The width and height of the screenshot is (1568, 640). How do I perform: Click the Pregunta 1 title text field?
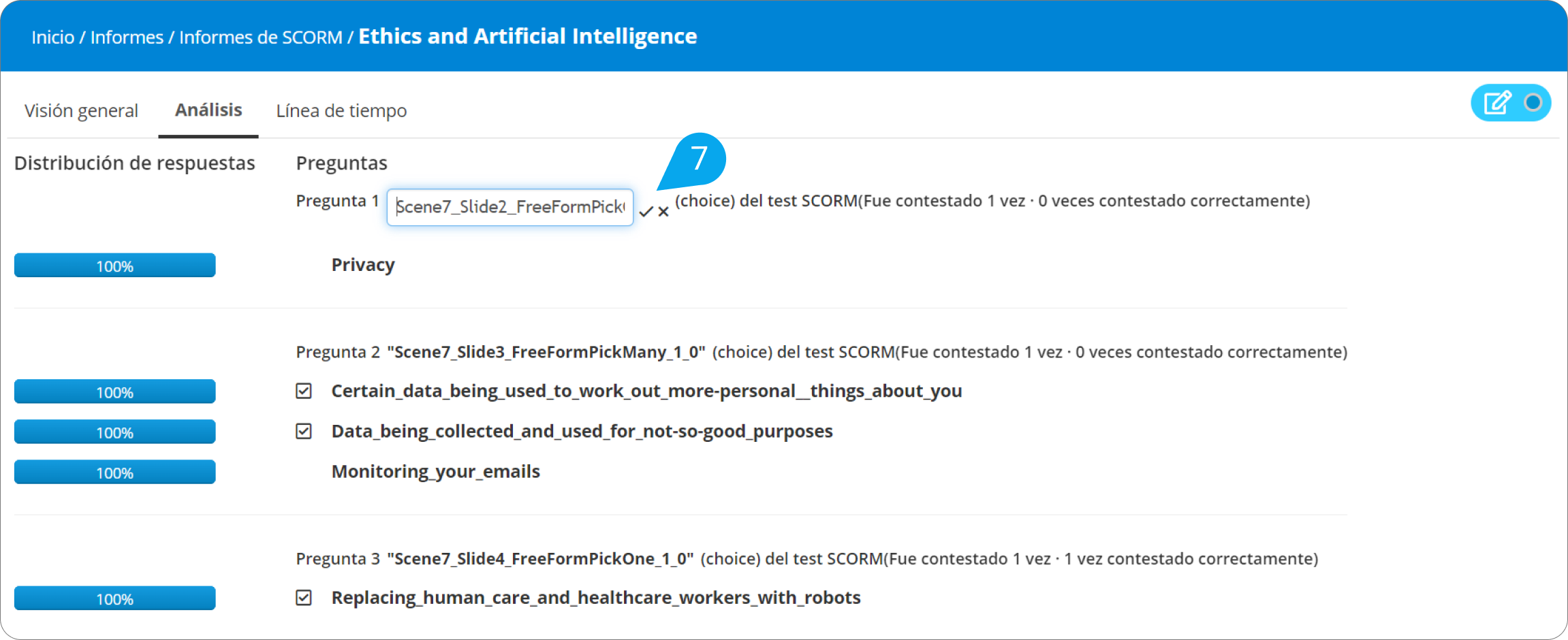coord(509,207)
